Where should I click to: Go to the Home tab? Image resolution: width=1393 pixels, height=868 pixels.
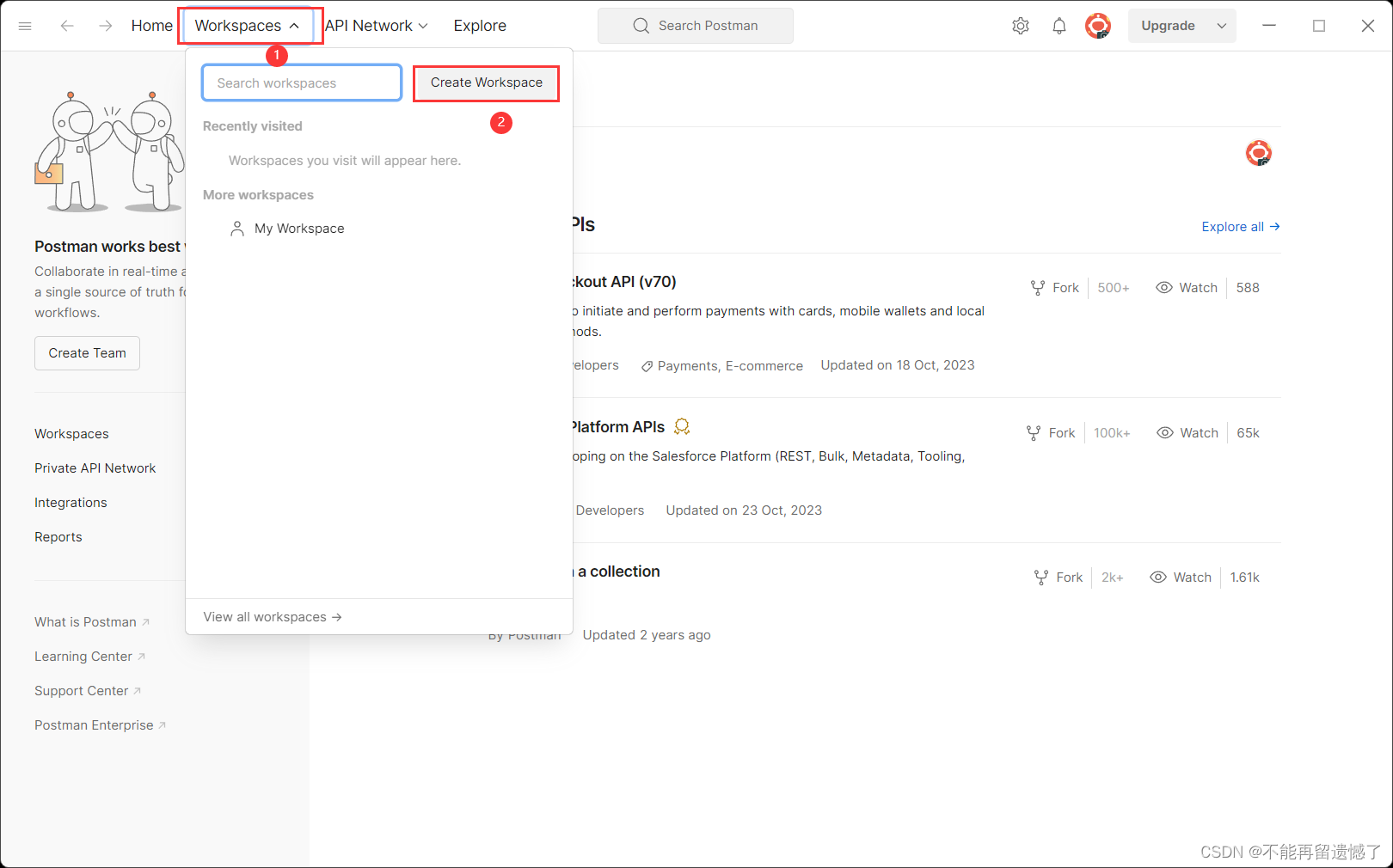(x=152, y=26)
